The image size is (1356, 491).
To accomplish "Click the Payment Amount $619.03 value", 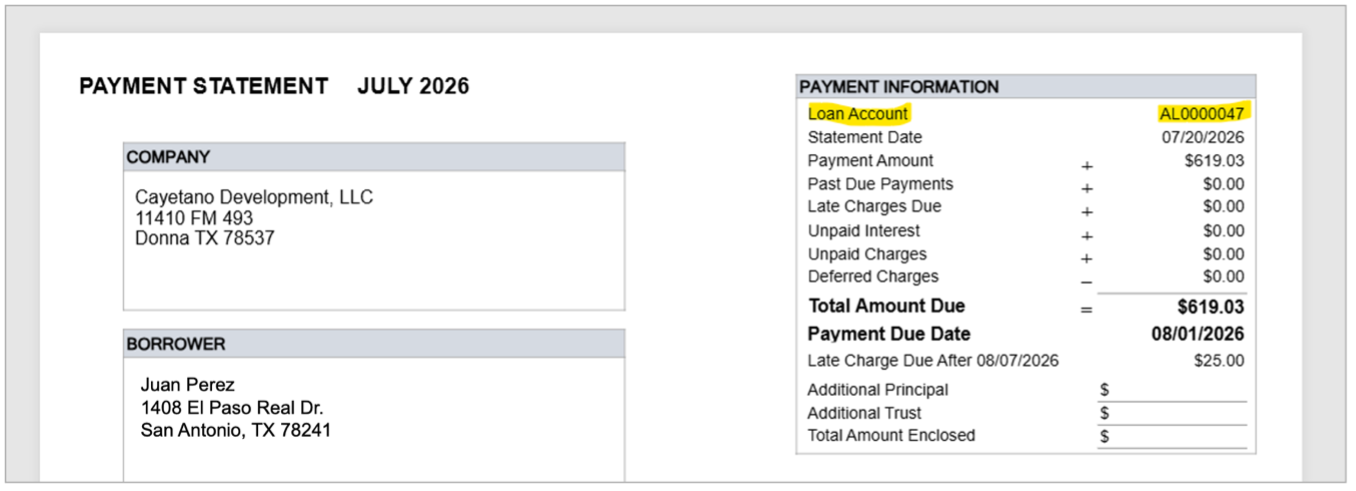I will point(1214,160).
